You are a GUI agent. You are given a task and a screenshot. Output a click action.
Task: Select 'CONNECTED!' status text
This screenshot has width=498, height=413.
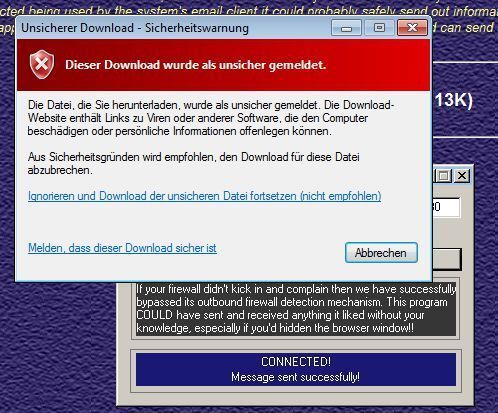click(x=296, y=362)
